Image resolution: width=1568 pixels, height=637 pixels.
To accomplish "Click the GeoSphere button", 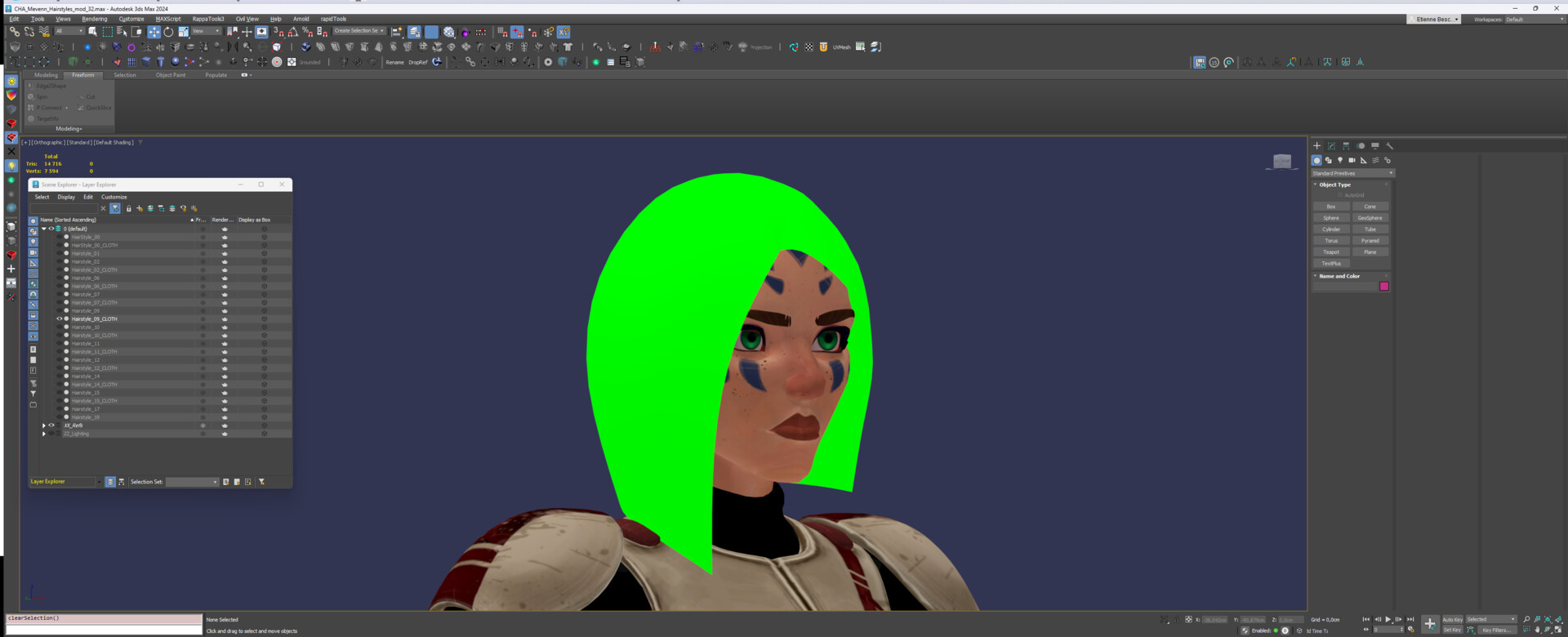I will tap(1370, 218).
